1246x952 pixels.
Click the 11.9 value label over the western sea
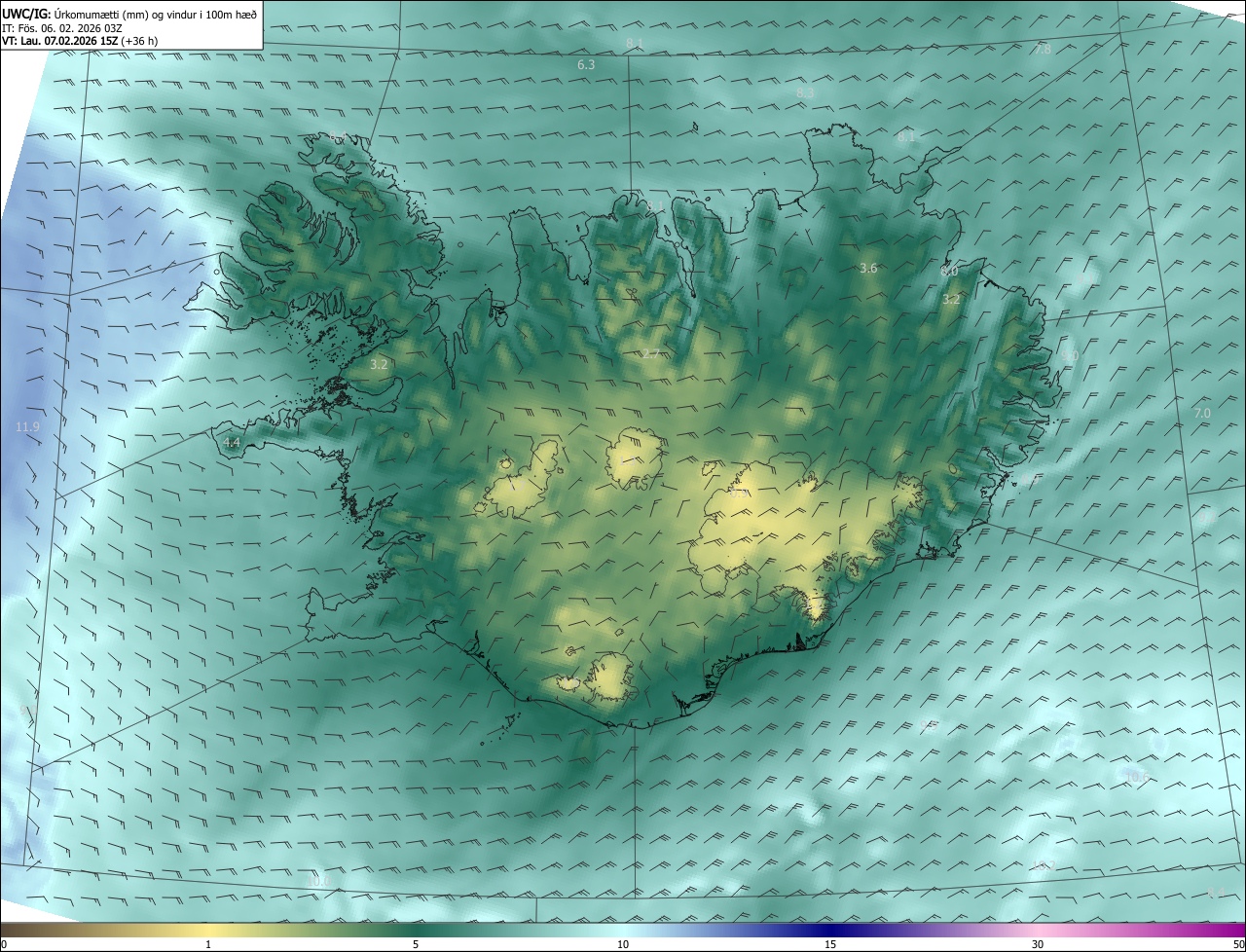click(27, 427)
